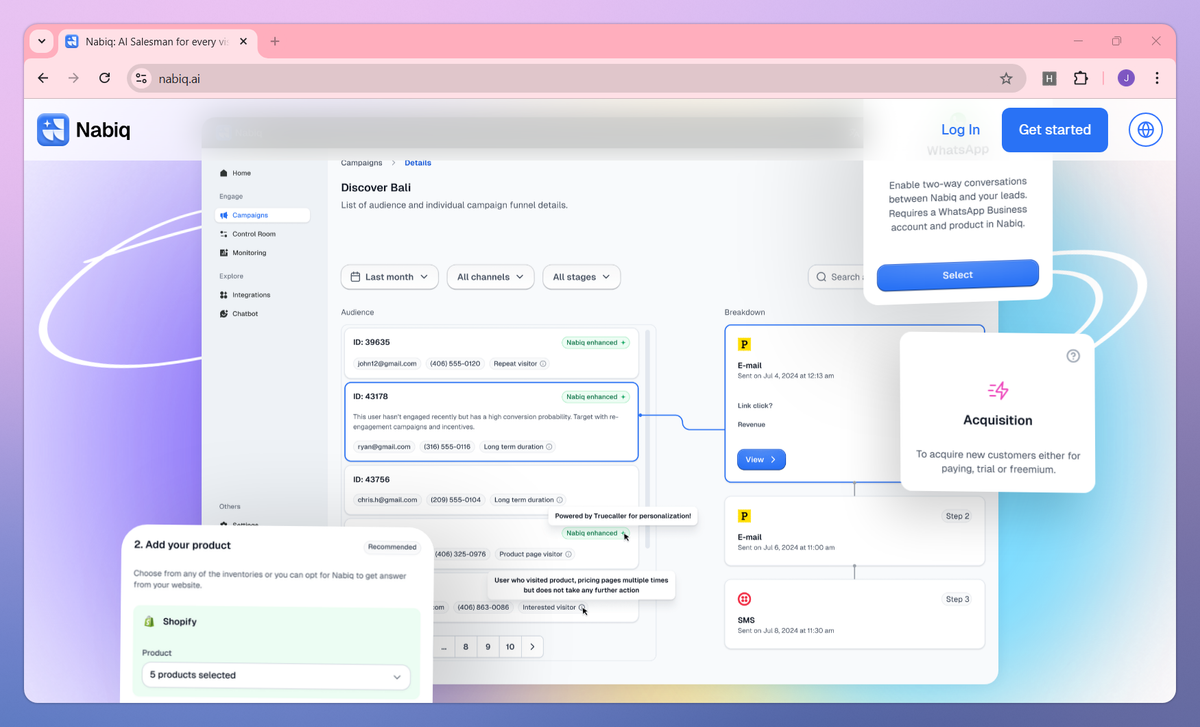Click Long term duration chip on ID 43756
This screenshot has height=727, width=1200.
[528, 500]
